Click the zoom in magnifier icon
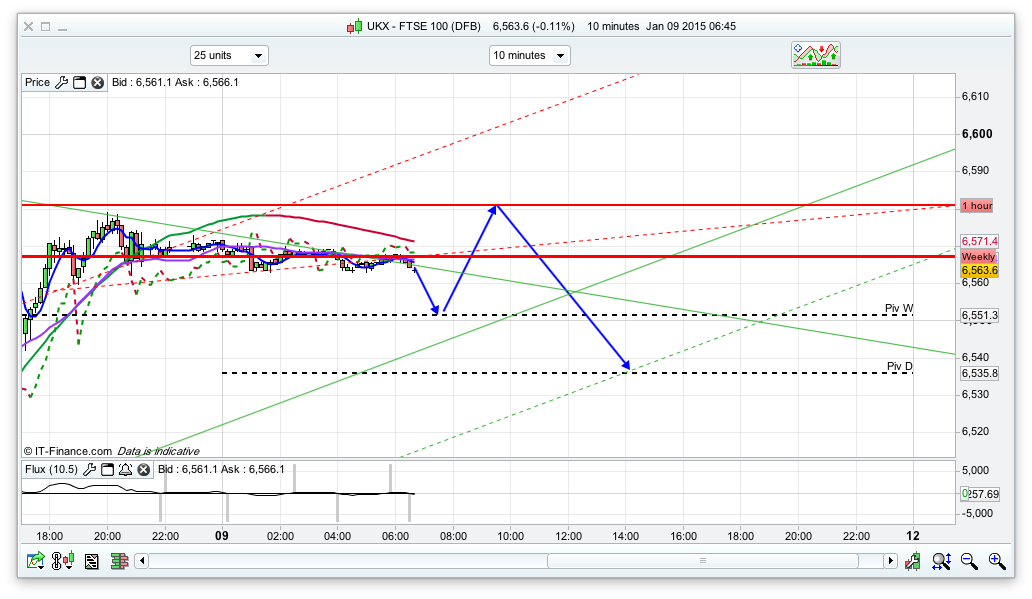 click(x=996, y=562)
